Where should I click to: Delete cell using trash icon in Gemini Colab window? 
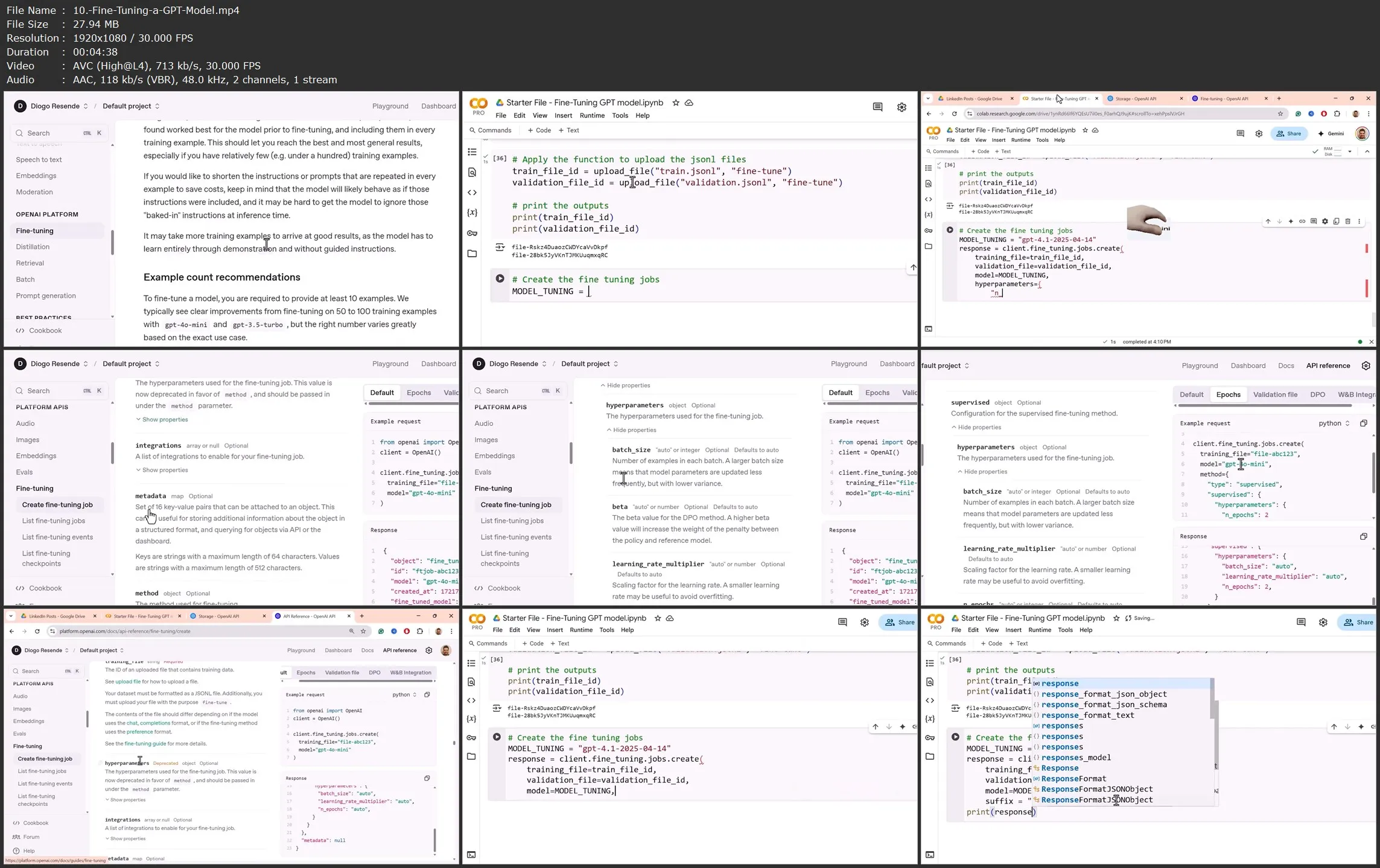1348,221
